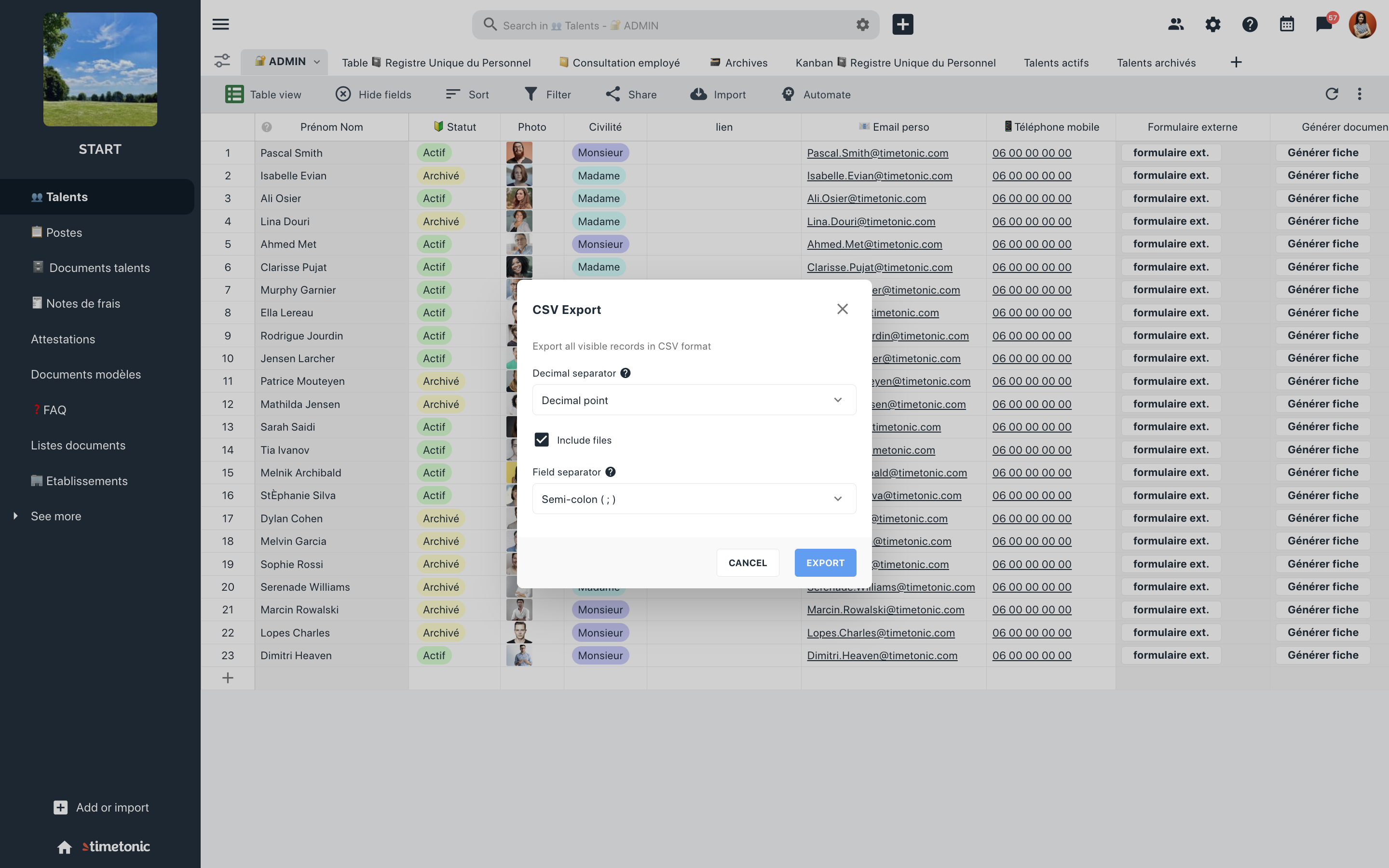The height and width of the screenshot is (868, 1389).
Task: Click the EXPORT button
Action: (825, 563)
